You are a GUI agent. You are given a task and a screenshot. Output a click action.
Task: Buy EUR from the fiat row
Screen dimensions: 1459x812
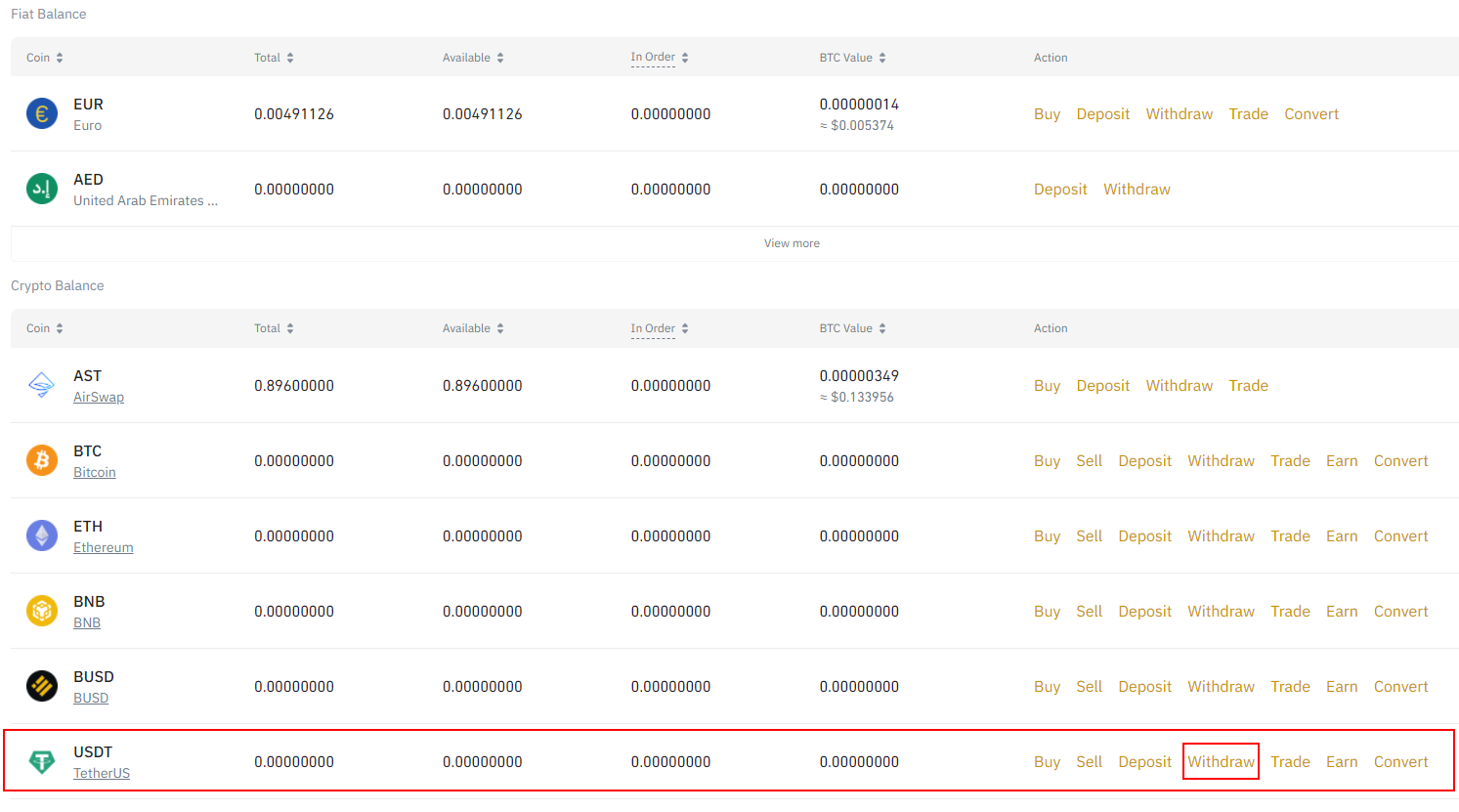click(1047, 114)
